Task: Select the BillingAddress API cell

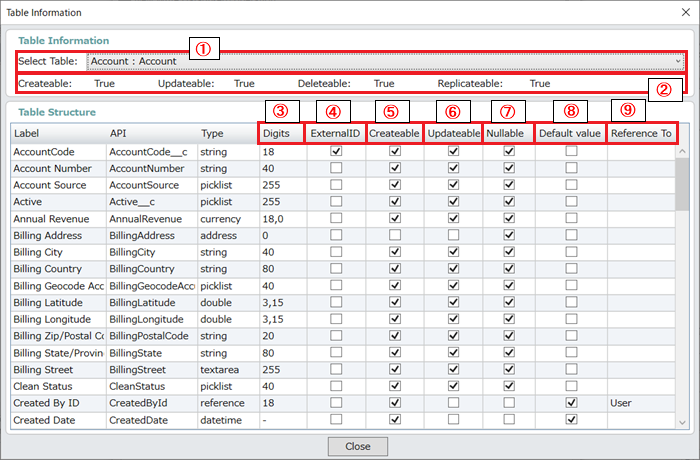Action: pyautogui.click(x=152, y=235)
